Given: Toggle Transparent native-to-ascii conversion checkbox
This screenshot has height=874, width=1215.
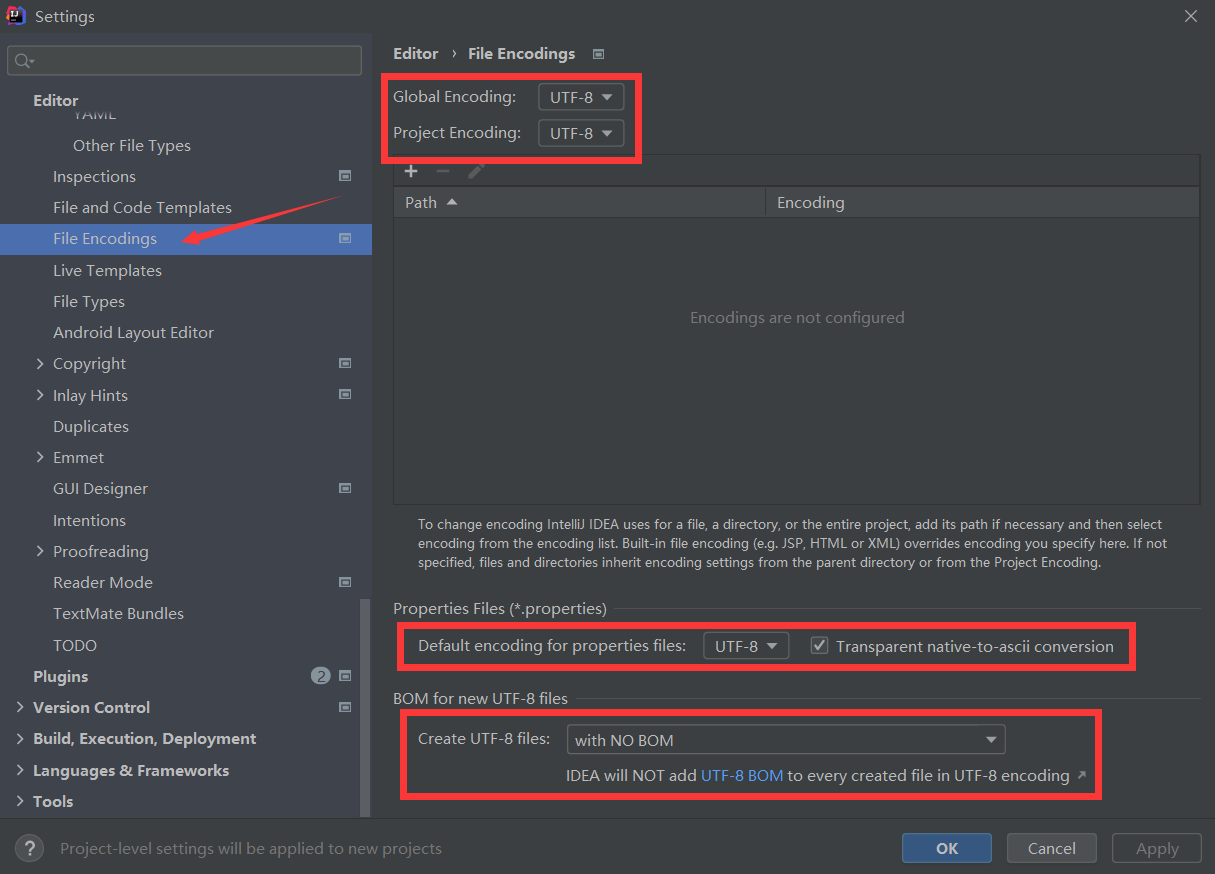Looking at the screenshot, I should click(x=819, y=645).
